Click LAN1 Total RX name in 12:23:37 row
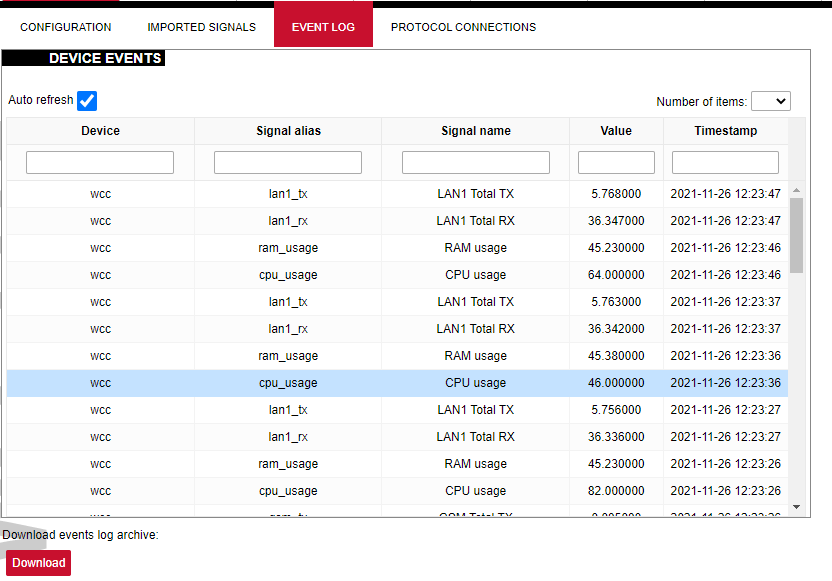Screen dimensions: 832x581 [x=475, y=329]
